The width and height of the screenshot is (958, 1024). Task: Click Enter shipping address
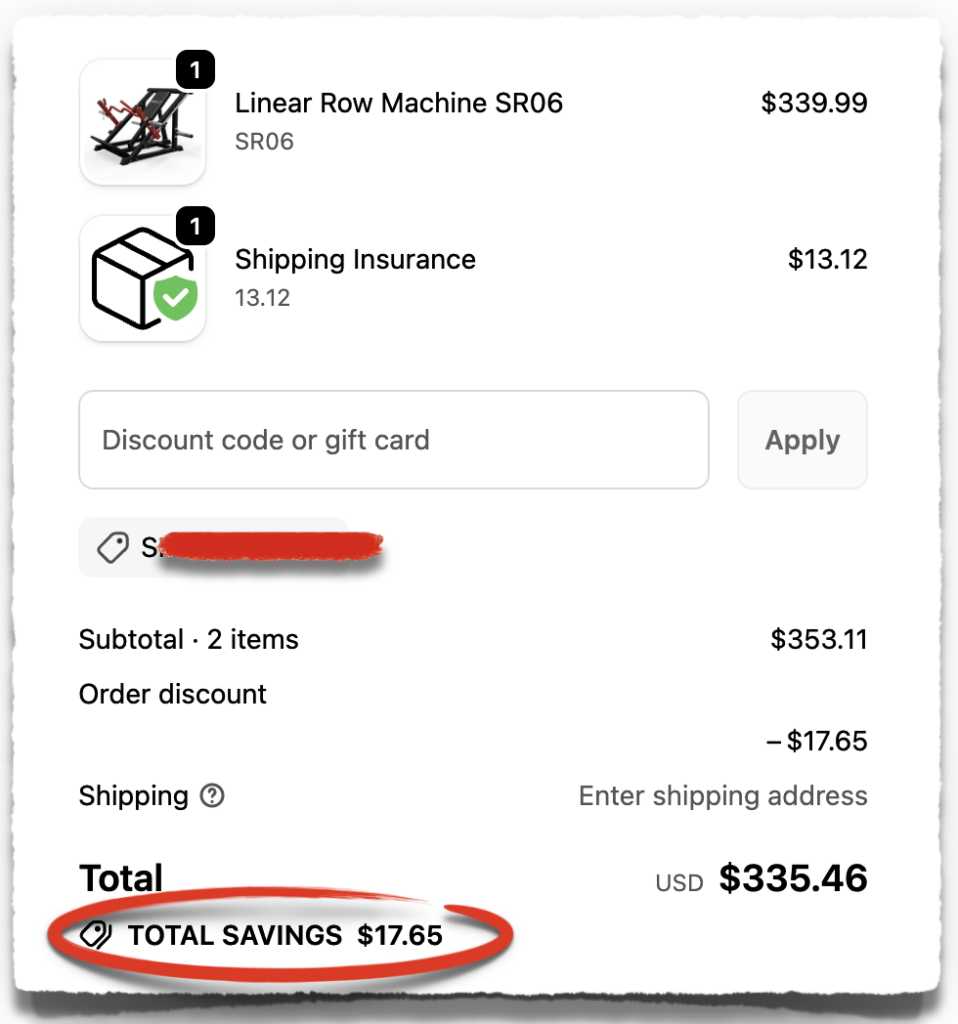click(722, 796)
